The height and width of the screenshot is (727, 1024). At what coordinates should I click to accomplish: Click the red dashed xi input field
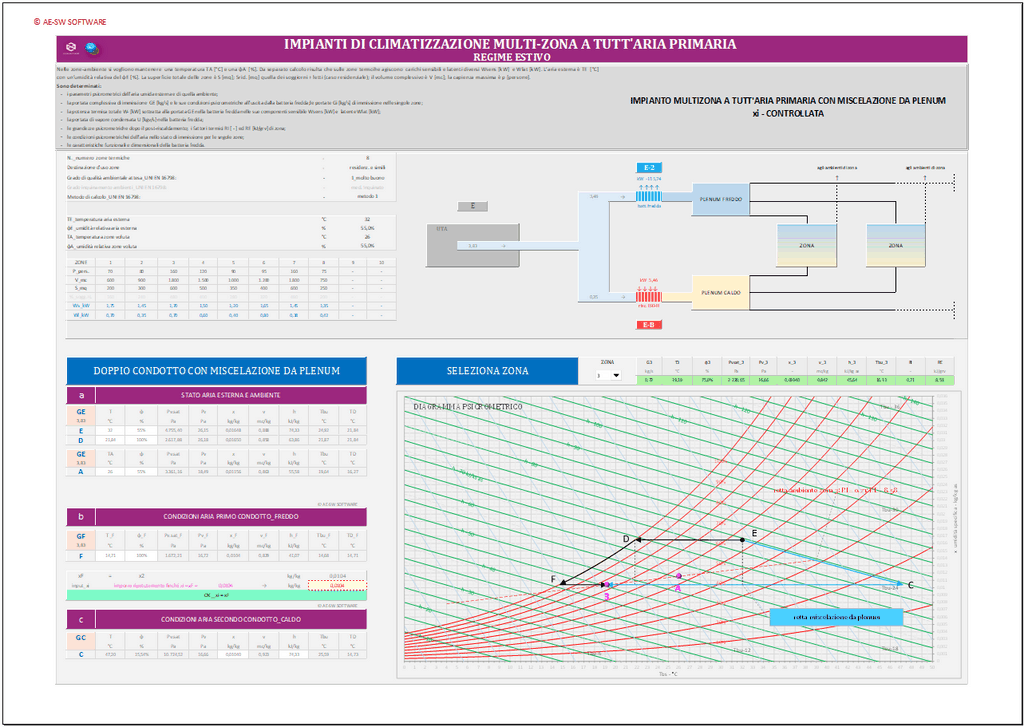pyautogui.click(x=337, y=585)
